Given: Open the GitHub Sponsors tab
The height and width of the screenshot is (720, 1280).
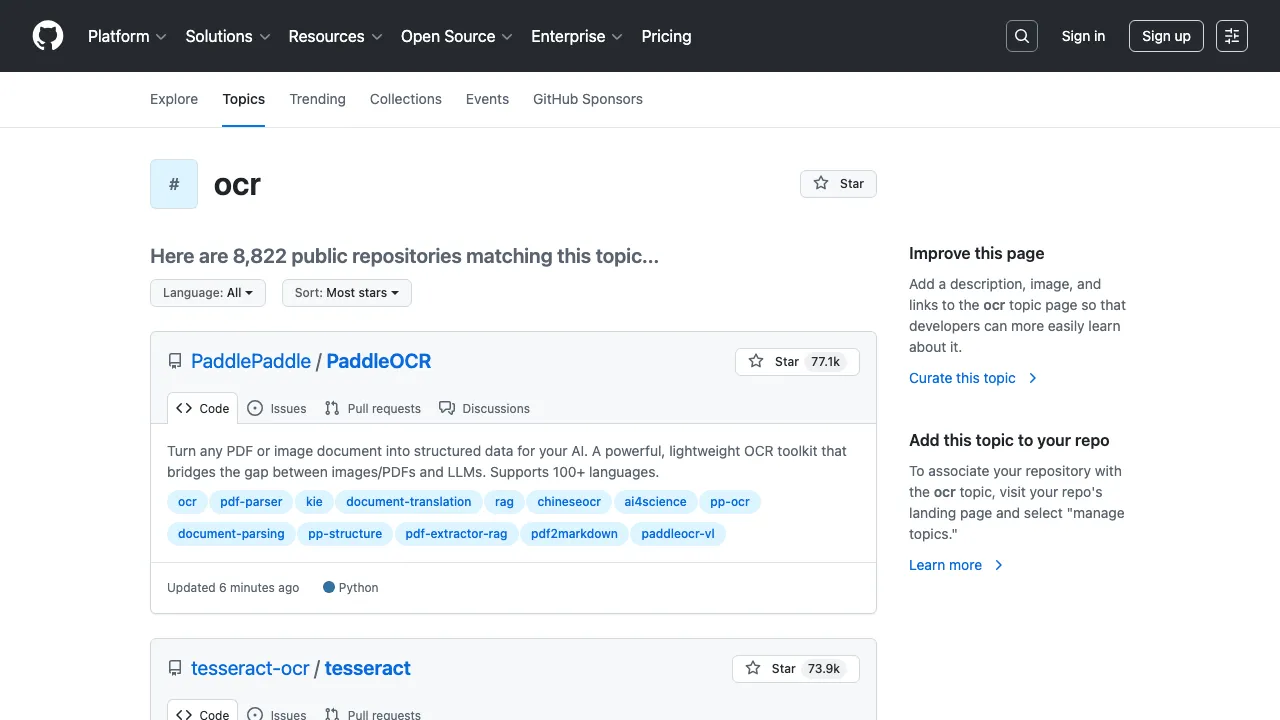Looking at the screenshot, I should [x=588, y=99].
